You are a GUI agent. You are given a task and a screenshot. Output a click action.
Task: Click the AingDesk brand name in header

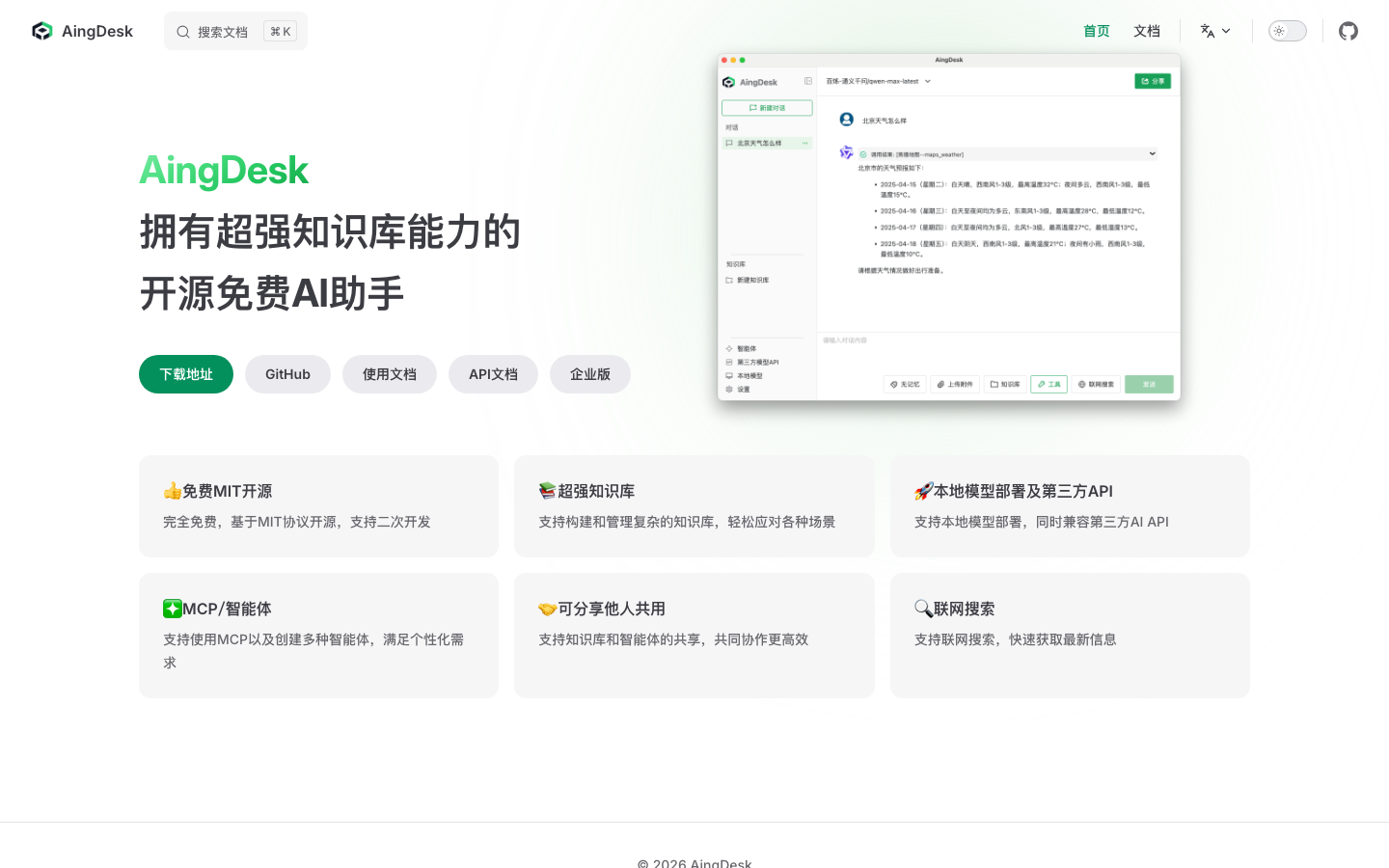(97, 31)
